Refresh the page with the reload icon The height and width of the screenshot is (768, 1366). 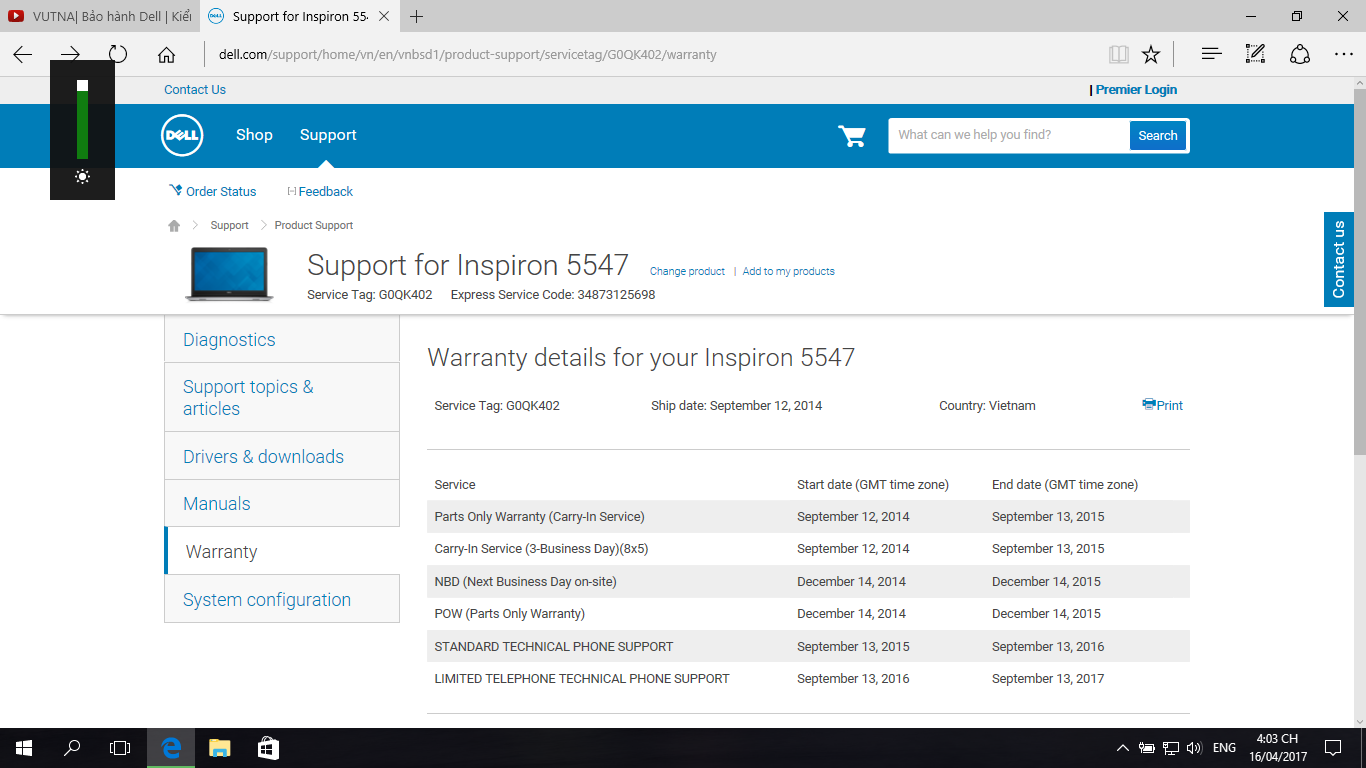coord(118,54)
